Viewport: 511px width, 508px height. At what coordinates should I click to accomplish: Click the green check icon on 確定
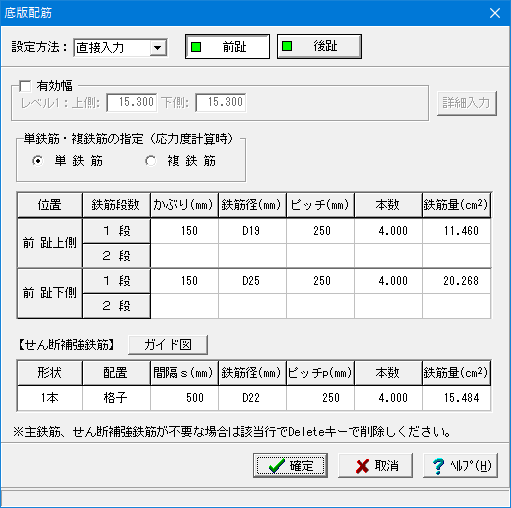coord(276,466)
